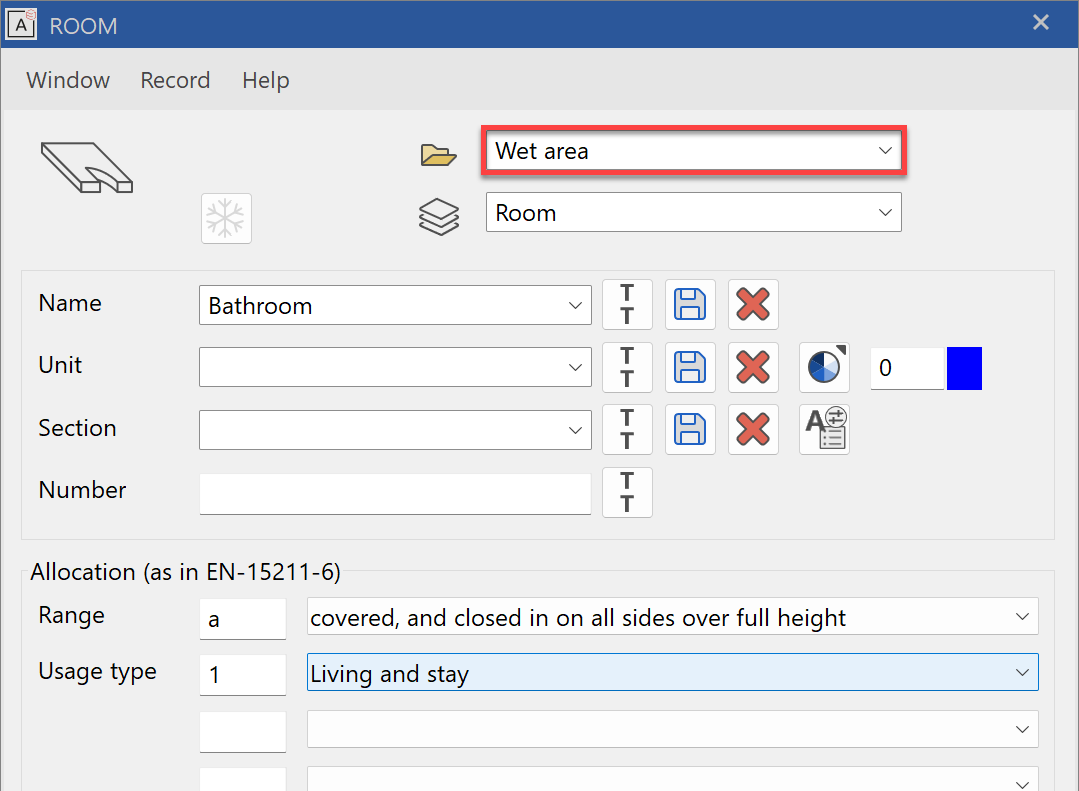Click the Number input field

395,493
